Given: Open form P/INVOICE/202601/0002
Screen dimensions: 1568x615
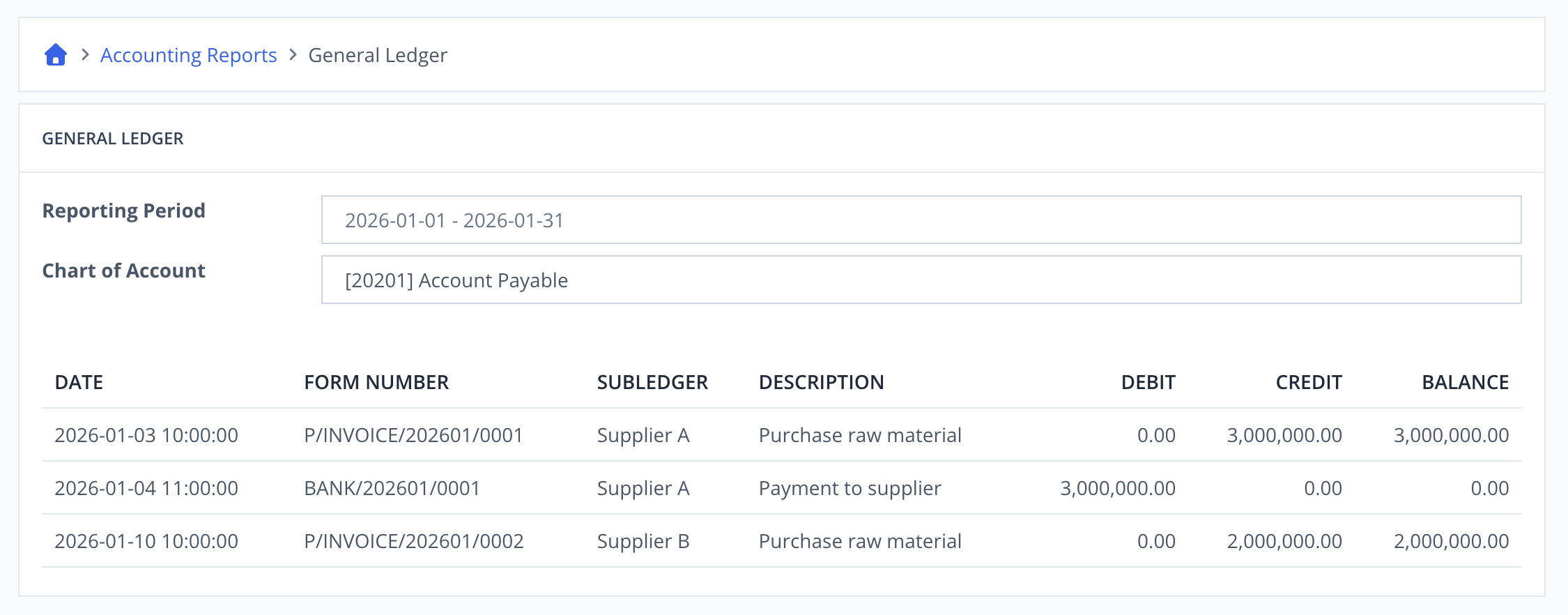Looking at the screenshot, I should click(413, 541).
